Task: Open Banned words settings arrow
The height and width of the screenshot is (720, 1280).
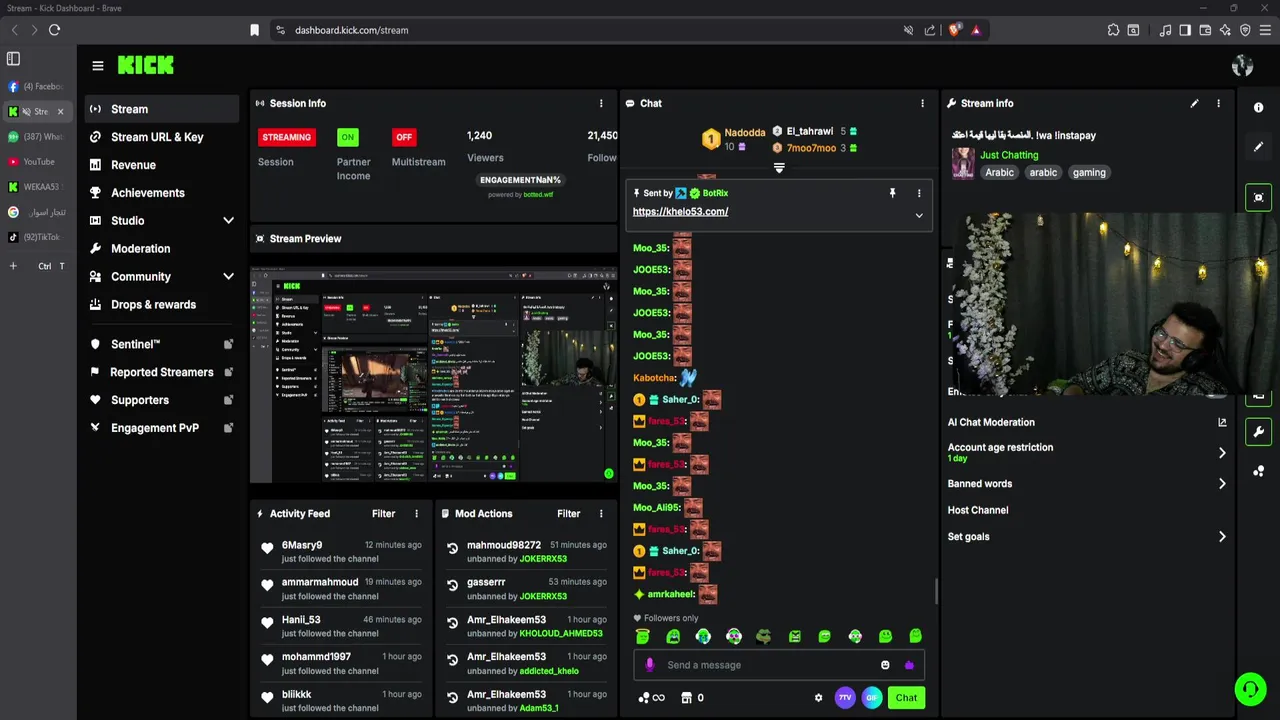Action: pyautogui.click(x=1222, y=484)
